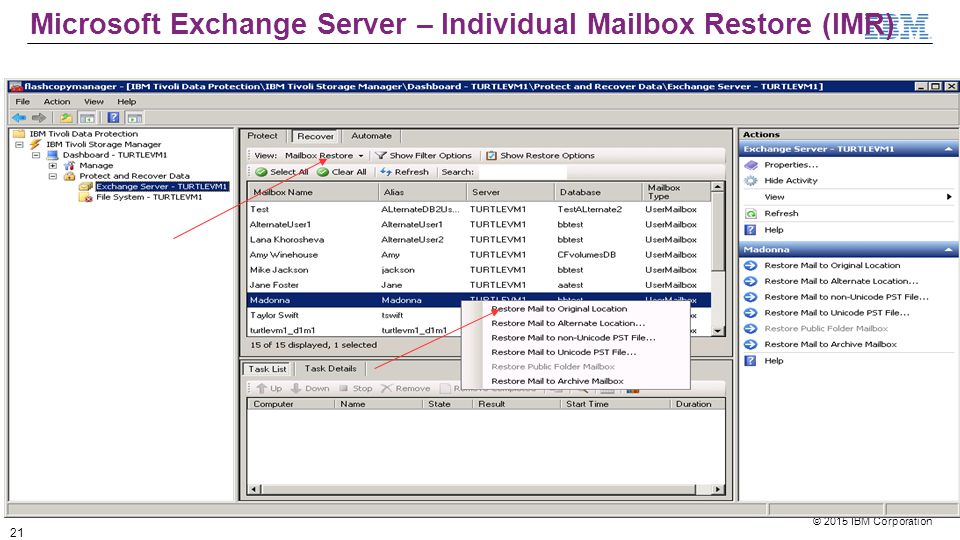Image resolution: width=960 pixels, height=540 pixels.
Task: Sort by the Mailbox Name column header
Action: [313, 192]
